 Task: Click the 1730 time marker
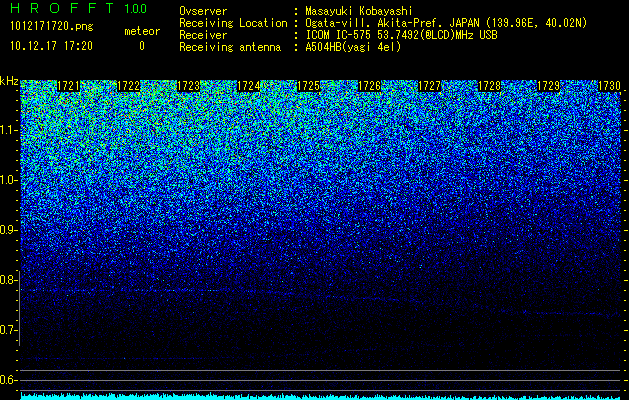tap(609, 86)
